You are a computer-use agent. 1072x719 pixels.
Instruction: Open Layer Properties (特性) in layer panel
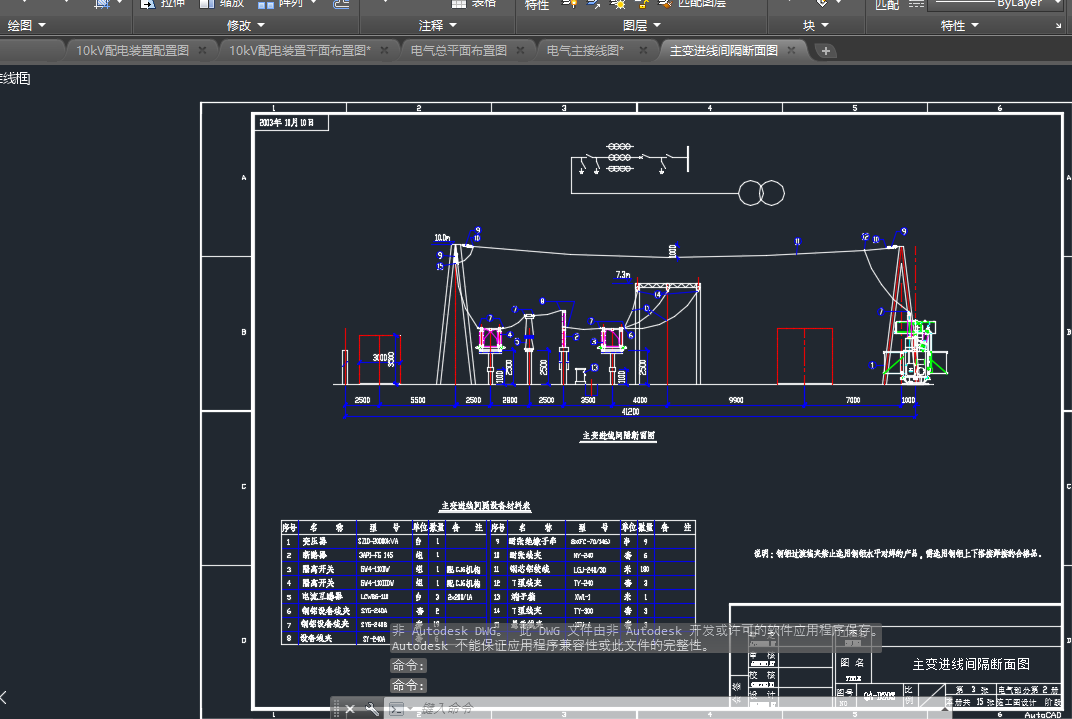[x=537, y=5]
